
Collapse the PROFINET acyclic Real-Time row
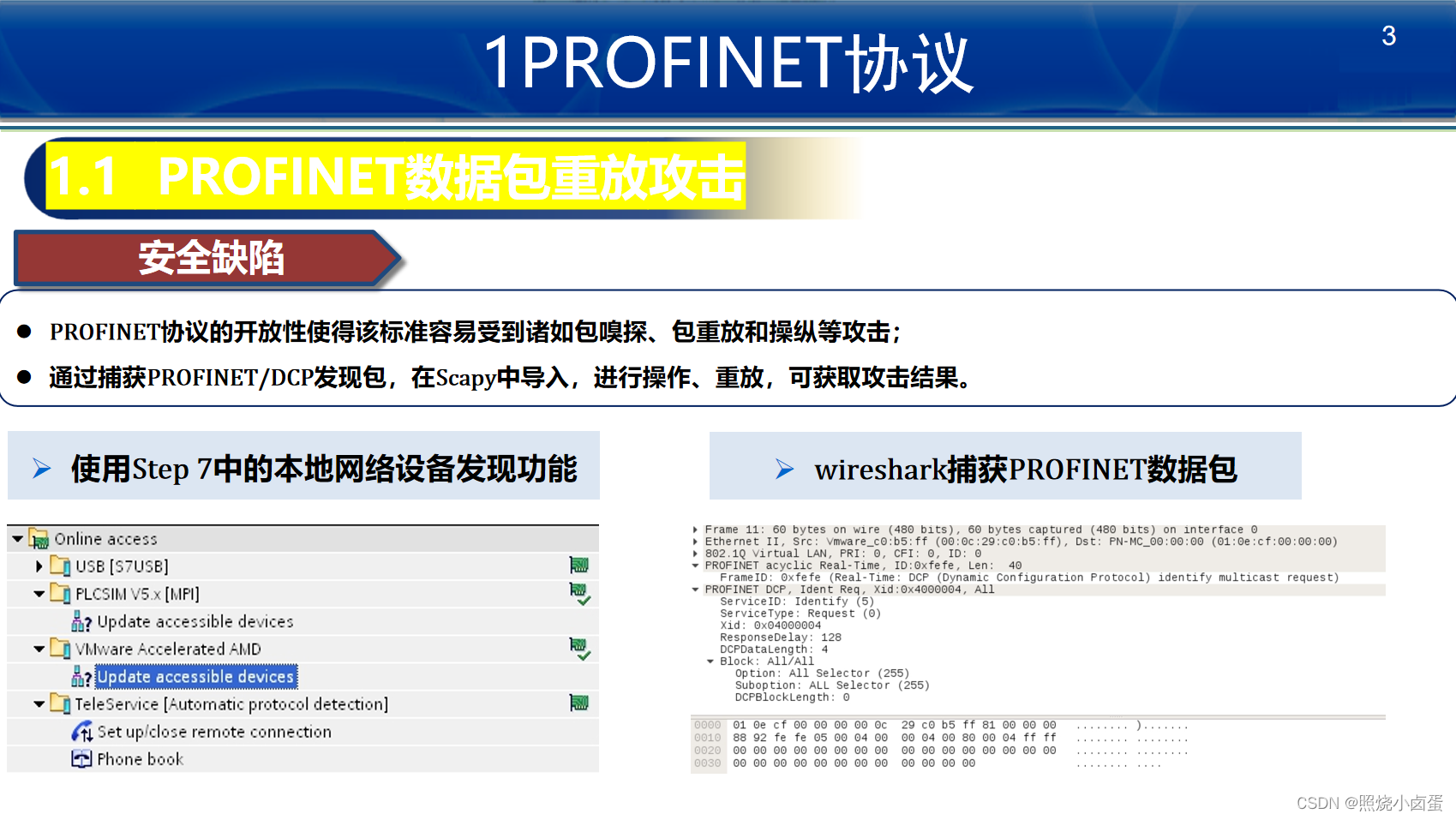pyautogui.click(x=695, y=566)
